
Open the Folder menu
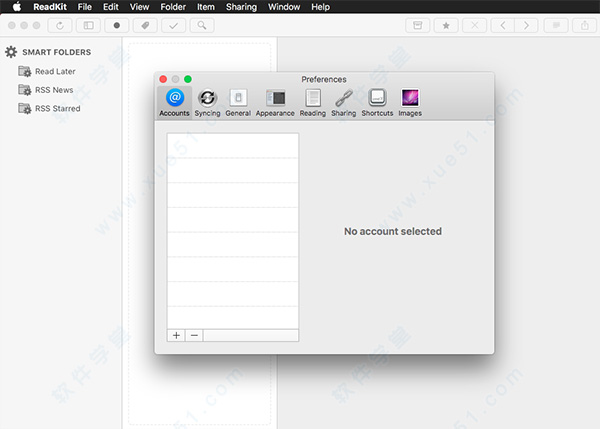(x=173, y=7)
